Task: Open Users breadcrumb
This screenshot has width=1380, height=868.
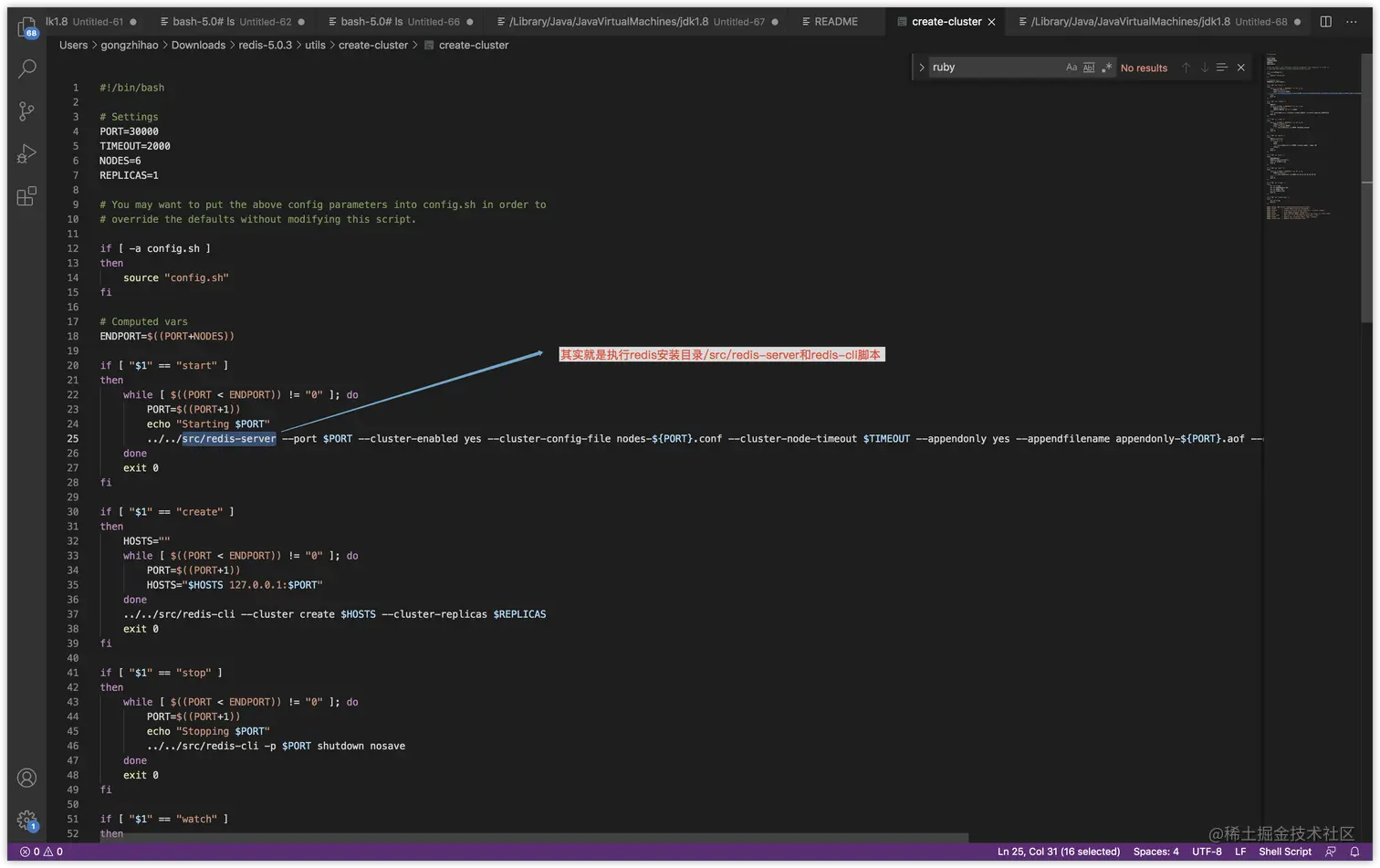Action: click(x=74, y=45)
